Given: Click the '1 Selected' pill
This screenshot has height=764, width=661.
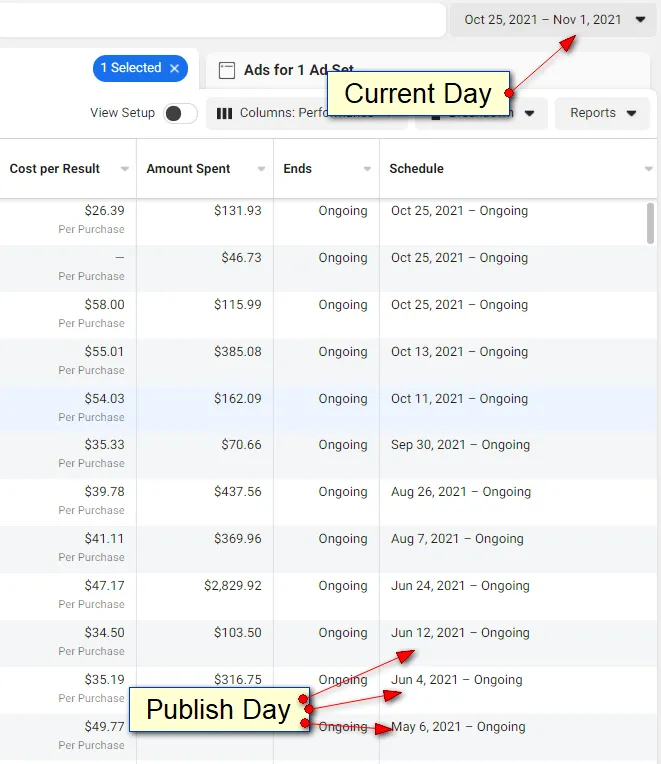Looking at the screenshot, I should coord(140,68).
